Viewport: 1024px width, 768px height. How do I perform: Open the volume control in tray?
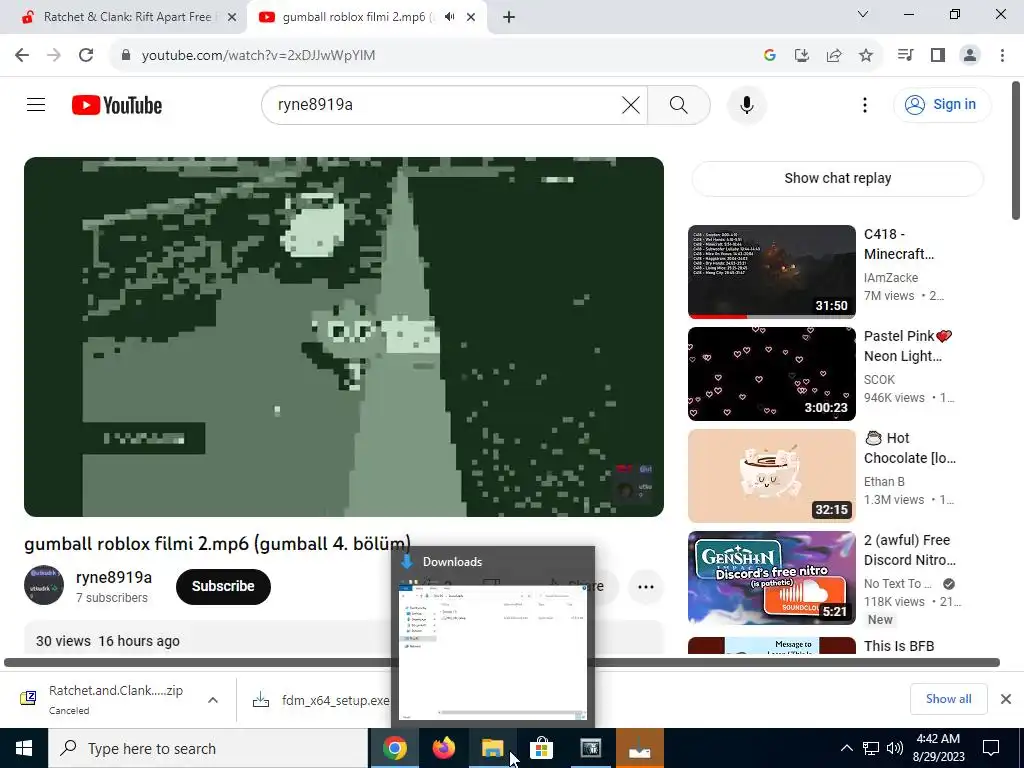point(895,748)
